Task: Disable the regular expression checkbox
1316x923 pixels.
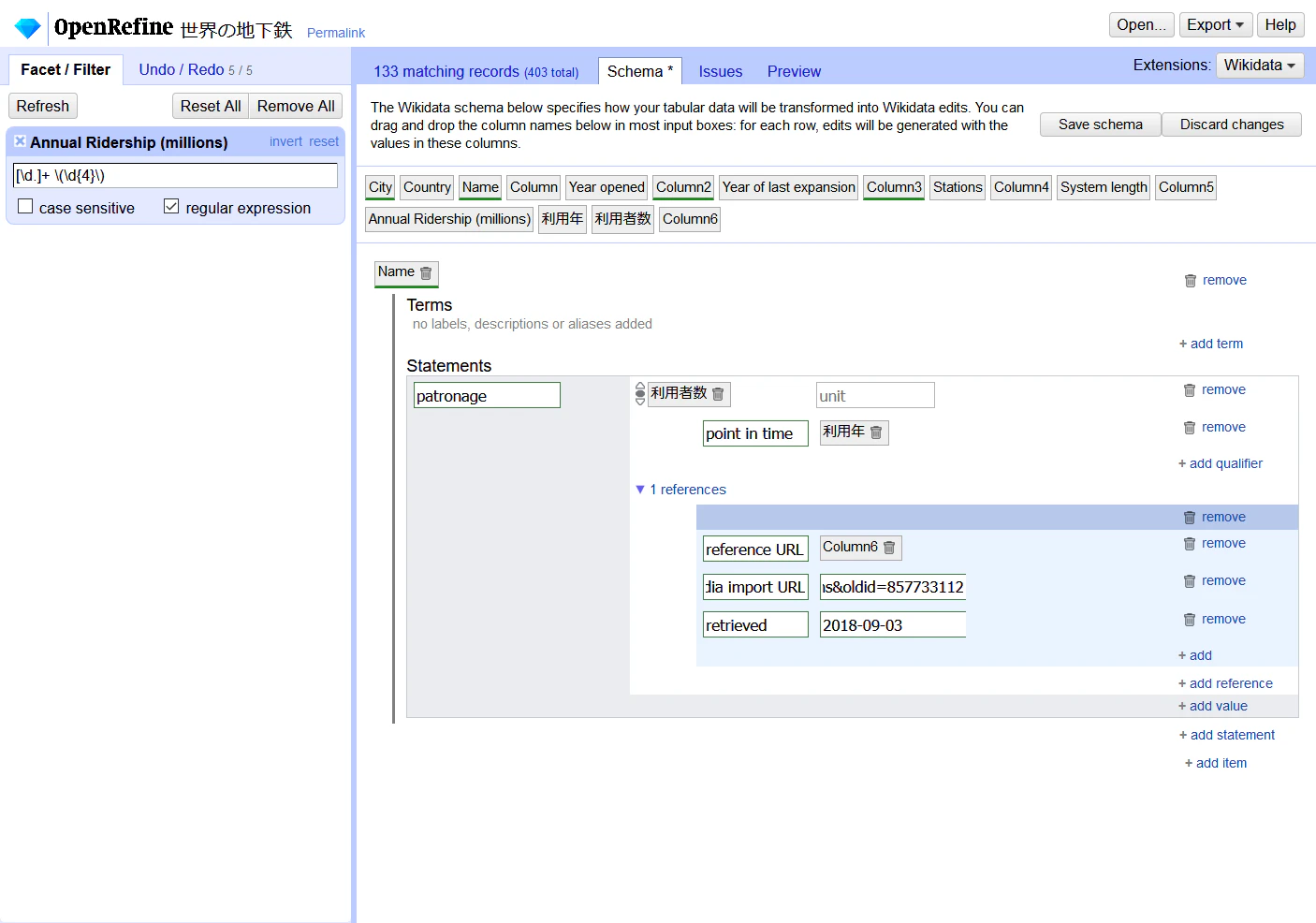Action: [171, 206]
